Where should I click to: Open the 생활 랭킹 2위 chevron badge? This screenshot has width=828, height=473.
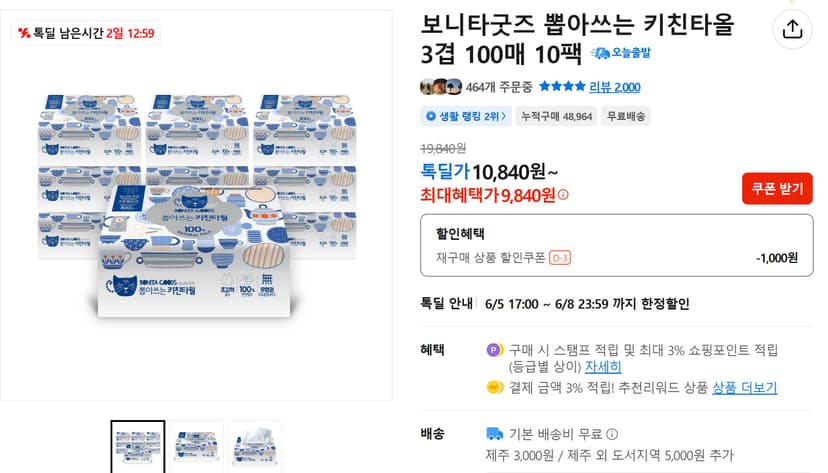pos(466,116)
